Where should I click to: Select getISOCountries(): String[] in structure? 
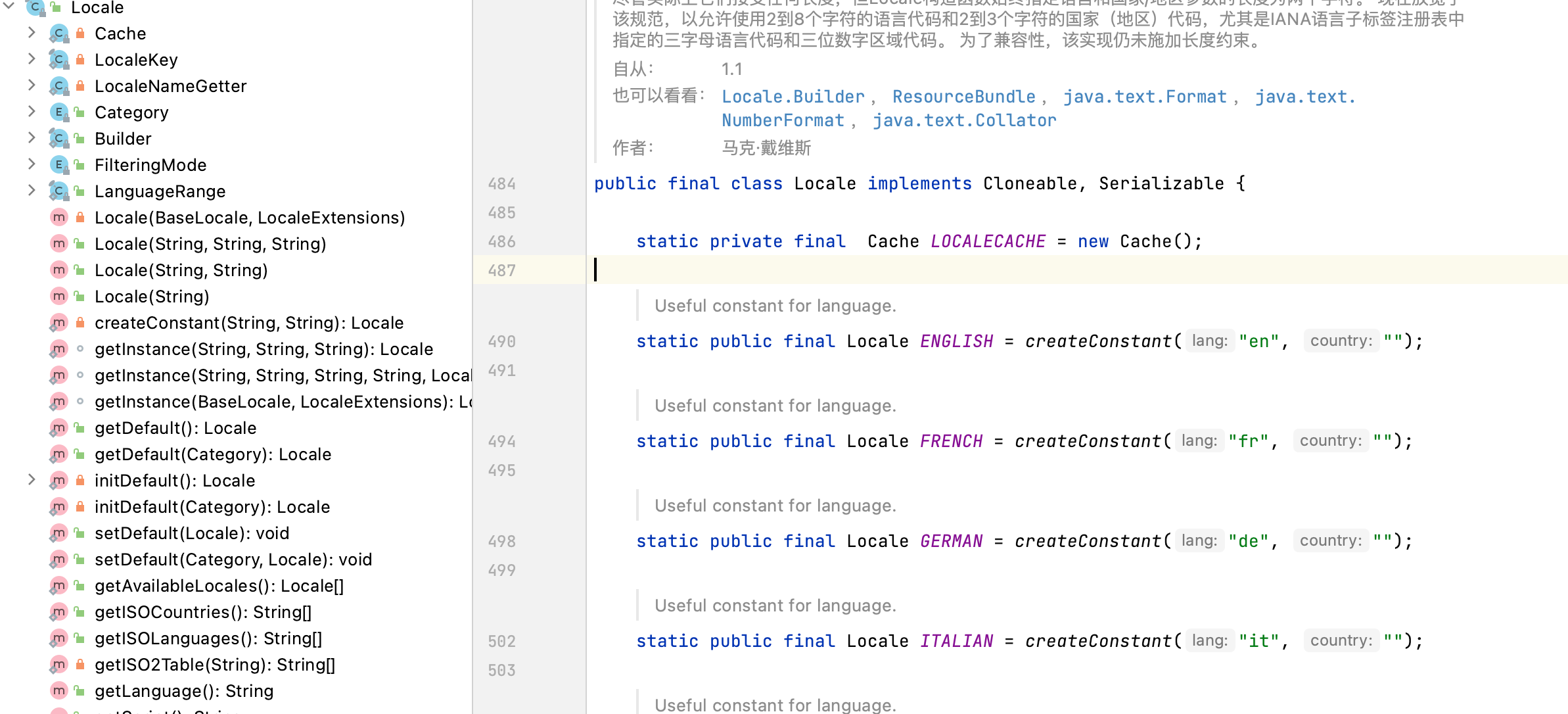(202, 612)
